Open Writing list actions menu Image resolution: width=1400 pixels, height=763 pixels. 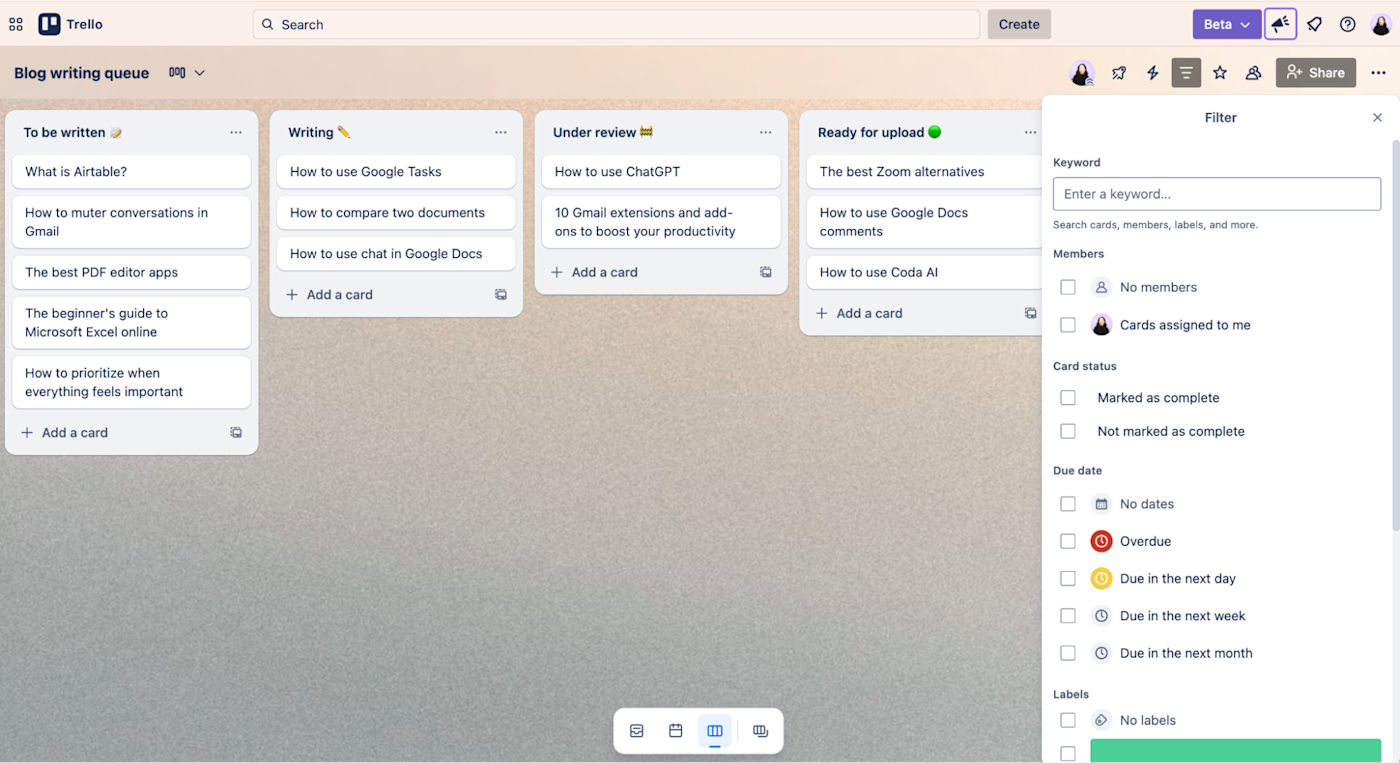click(501, 132)
